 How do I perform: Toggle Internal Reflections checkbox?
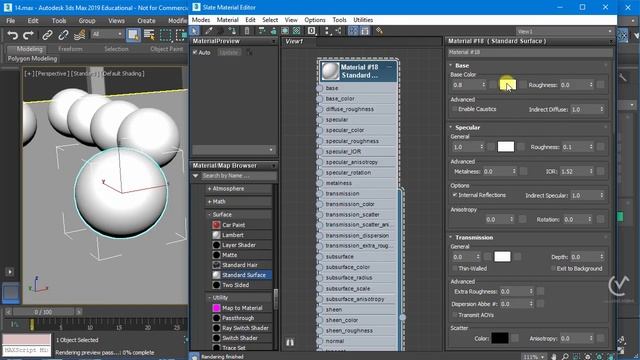point(454,195)
